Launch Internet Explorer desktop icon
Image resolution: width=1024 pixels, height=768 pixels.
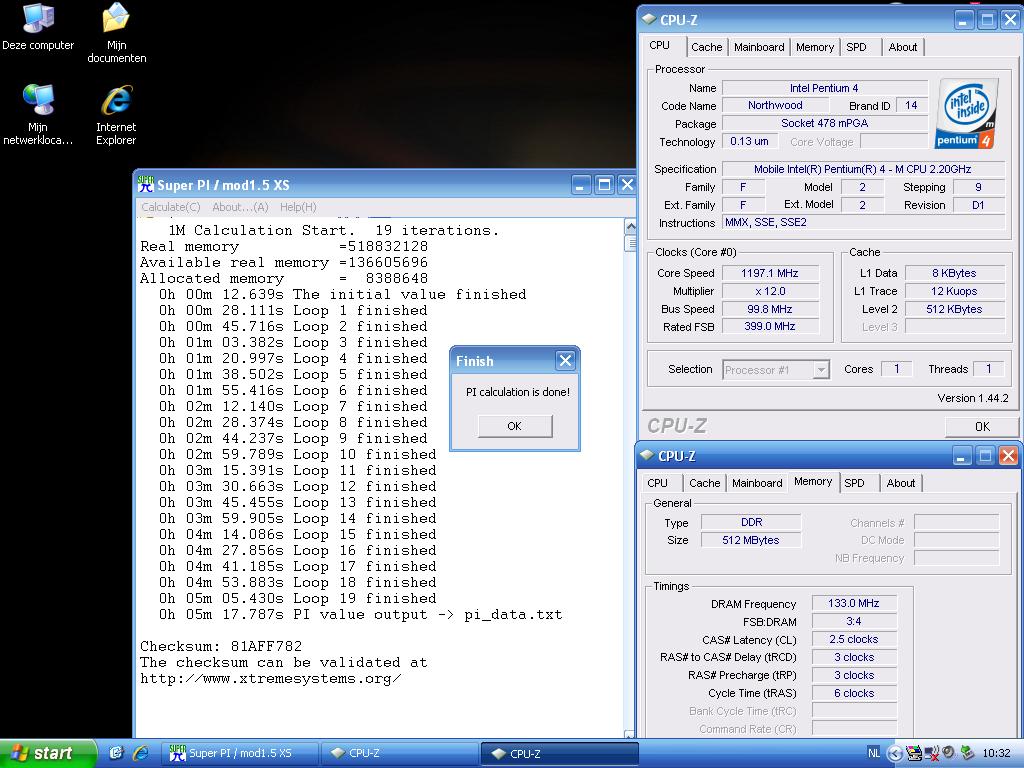[x=116, y=114]
